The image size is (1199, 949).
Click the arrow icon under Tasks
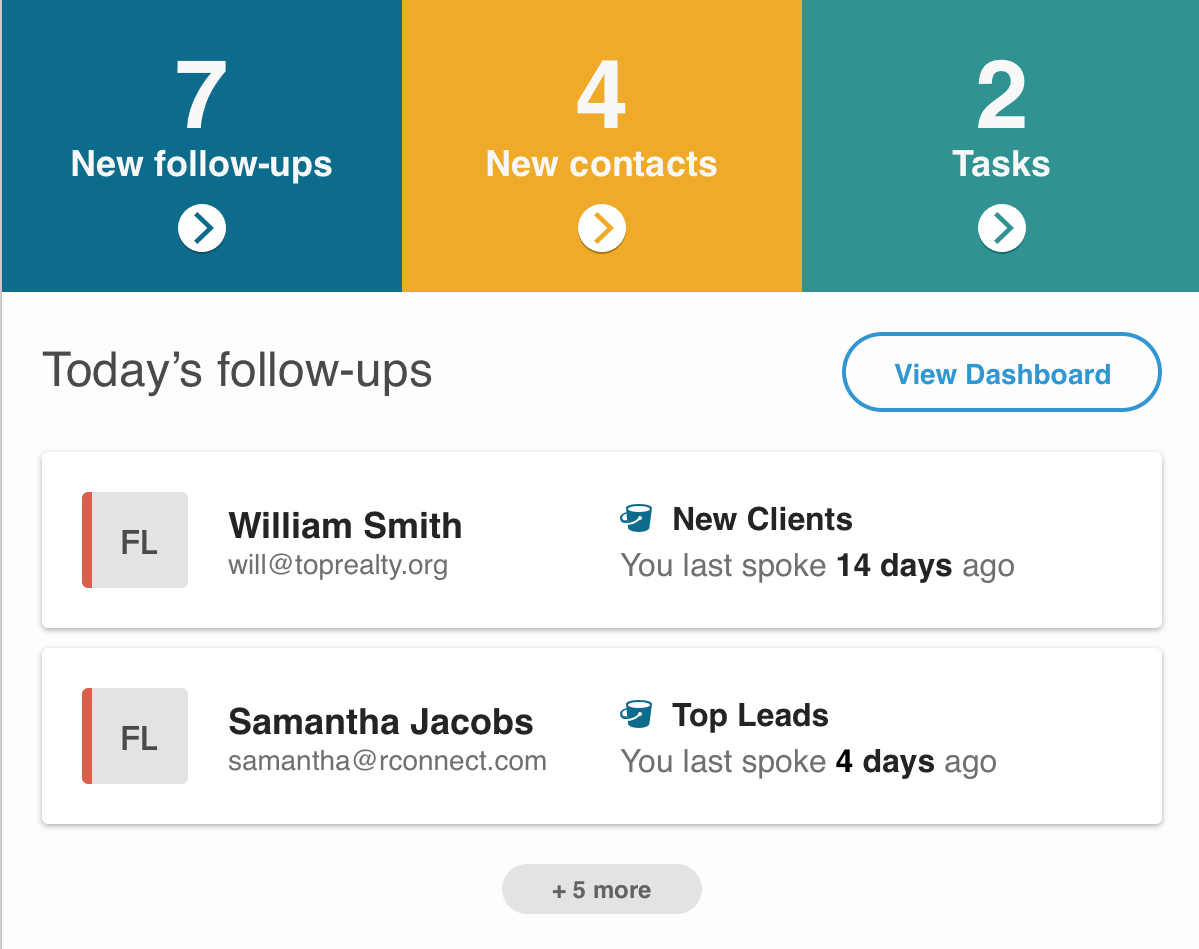1001,229
